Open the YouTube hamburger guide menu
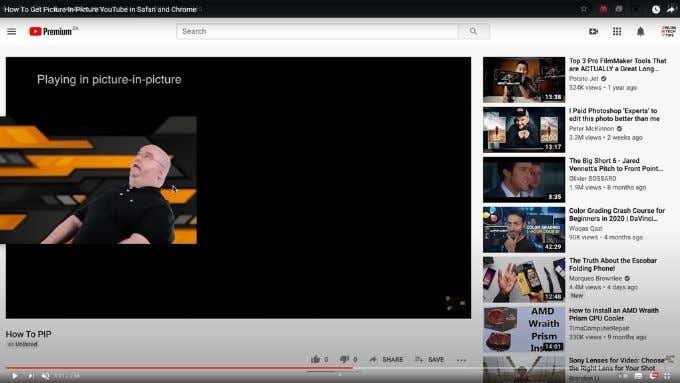This screenshot has width=680, height=383. click(x=12, y=31)
